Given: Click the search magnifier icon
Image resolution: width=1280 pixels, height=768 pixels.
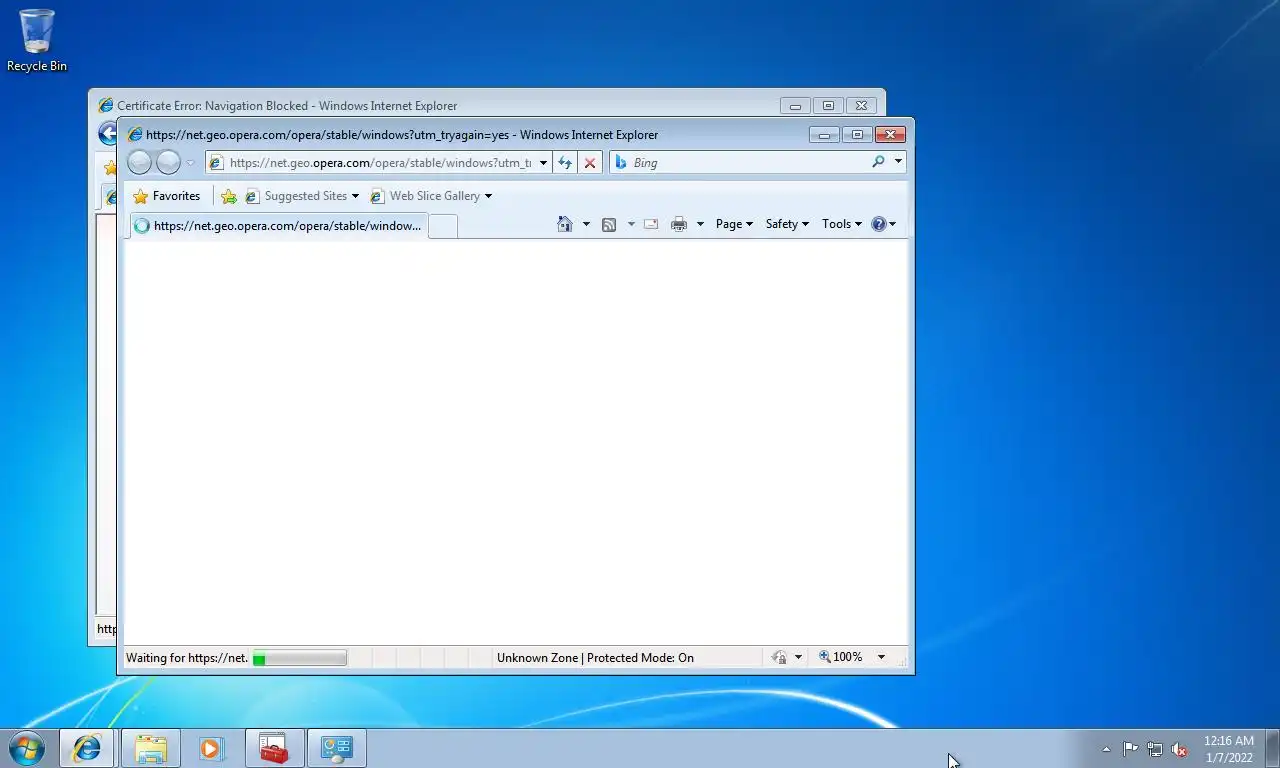Looking at the screenshot, I should [x=878, y=161].
